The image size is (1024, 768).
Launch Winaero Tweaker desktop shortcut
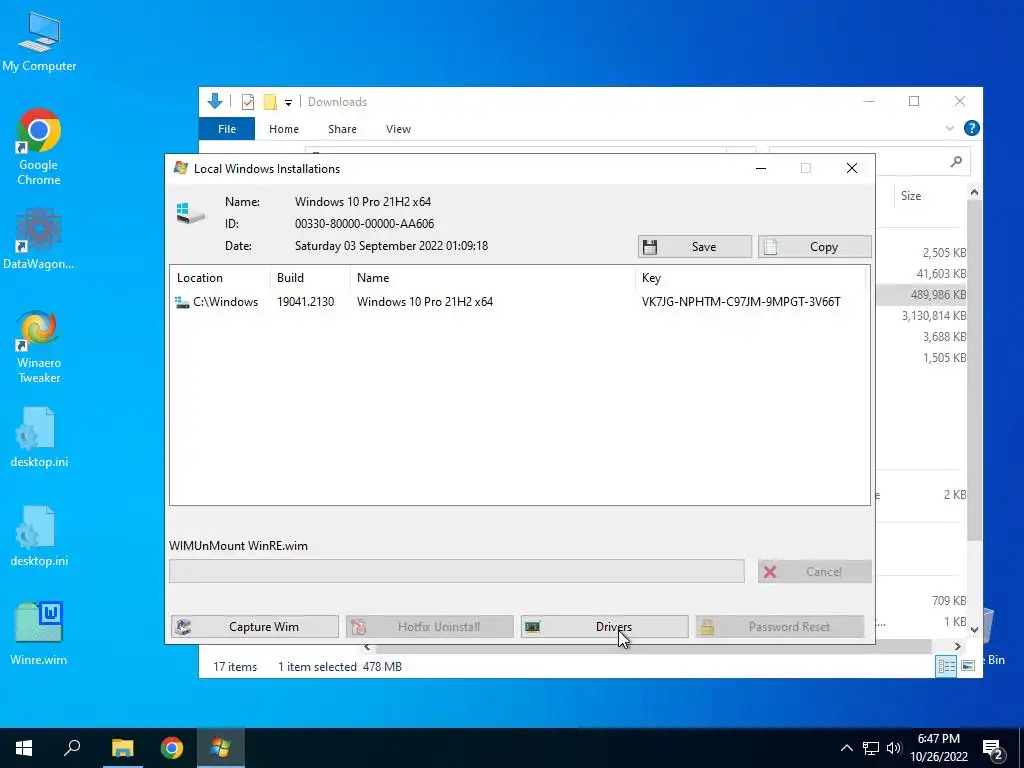[39, 346]
